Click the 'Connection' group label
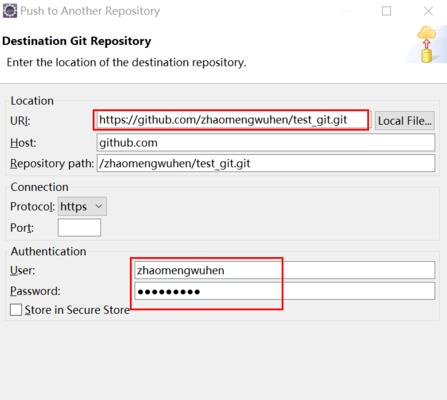The height and width of the screenshot is (400, 447). (40, 187)
